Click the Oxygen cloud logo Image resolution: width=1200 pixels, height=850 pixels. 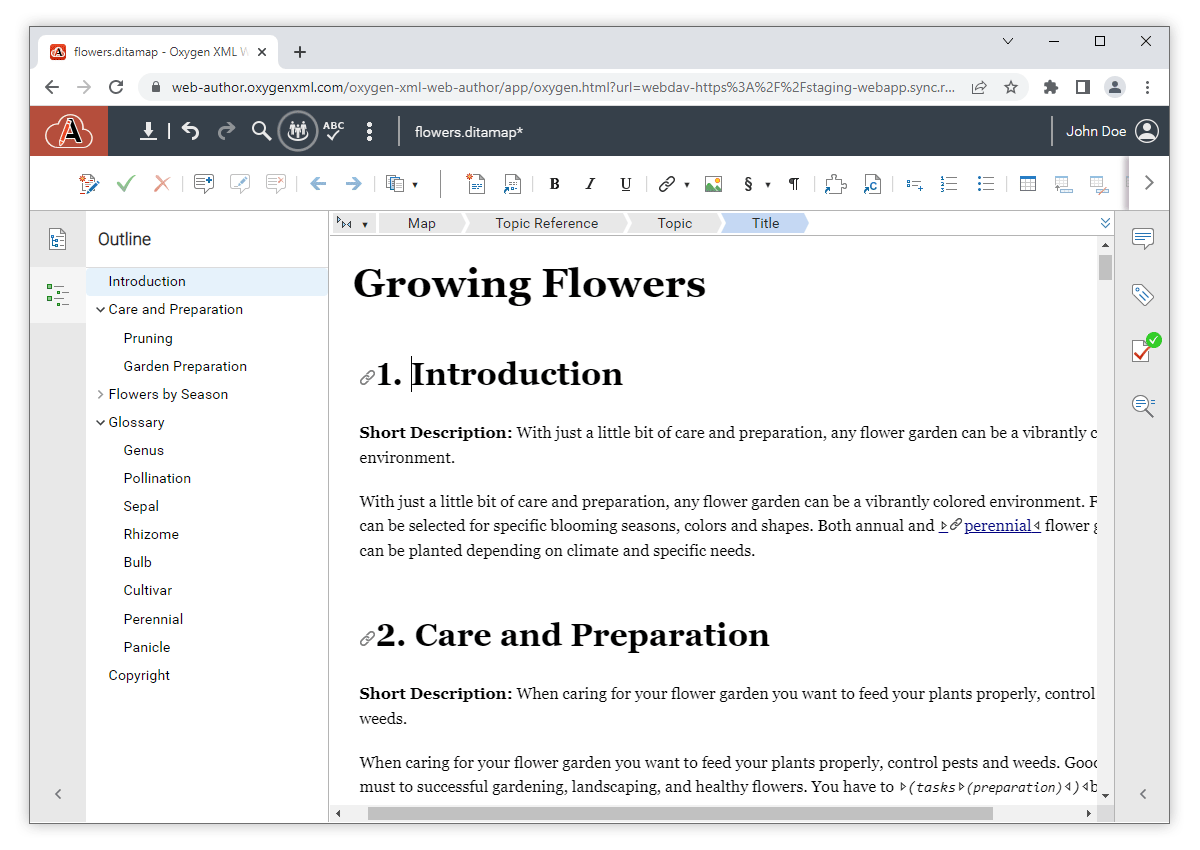[x=69, y=131]
